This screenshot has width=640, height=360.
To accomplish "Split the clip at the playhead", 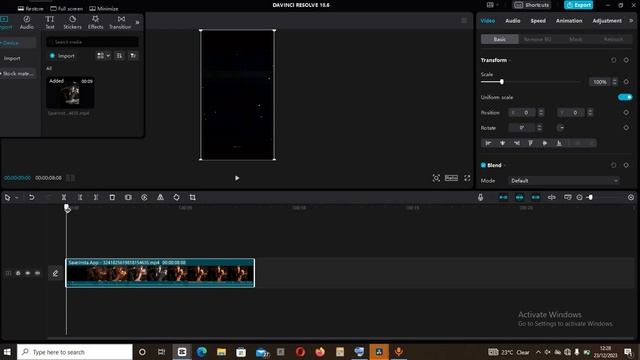I will click(x=64, y=198).
